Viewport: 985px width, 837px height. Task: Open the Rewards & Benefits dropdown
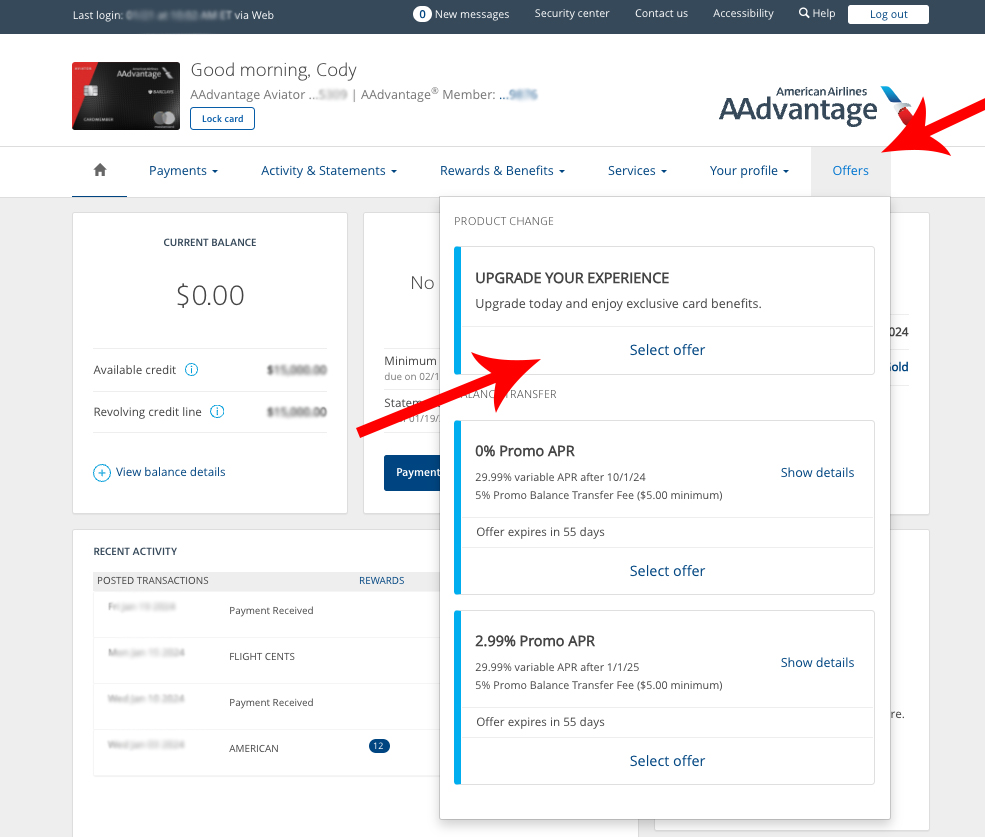[502, 171]
